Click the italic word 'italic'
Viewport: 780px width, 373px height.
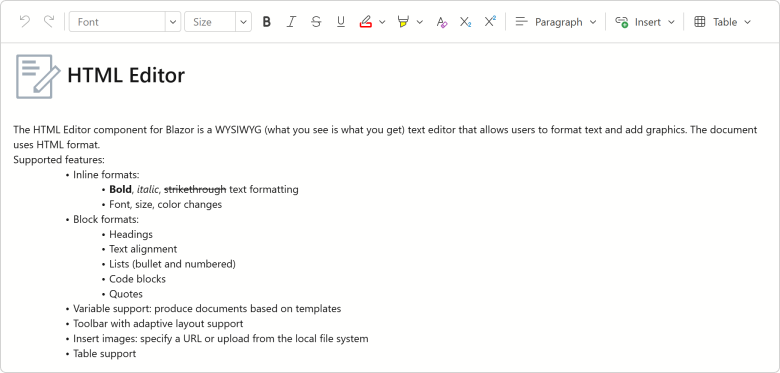point(148,189)
